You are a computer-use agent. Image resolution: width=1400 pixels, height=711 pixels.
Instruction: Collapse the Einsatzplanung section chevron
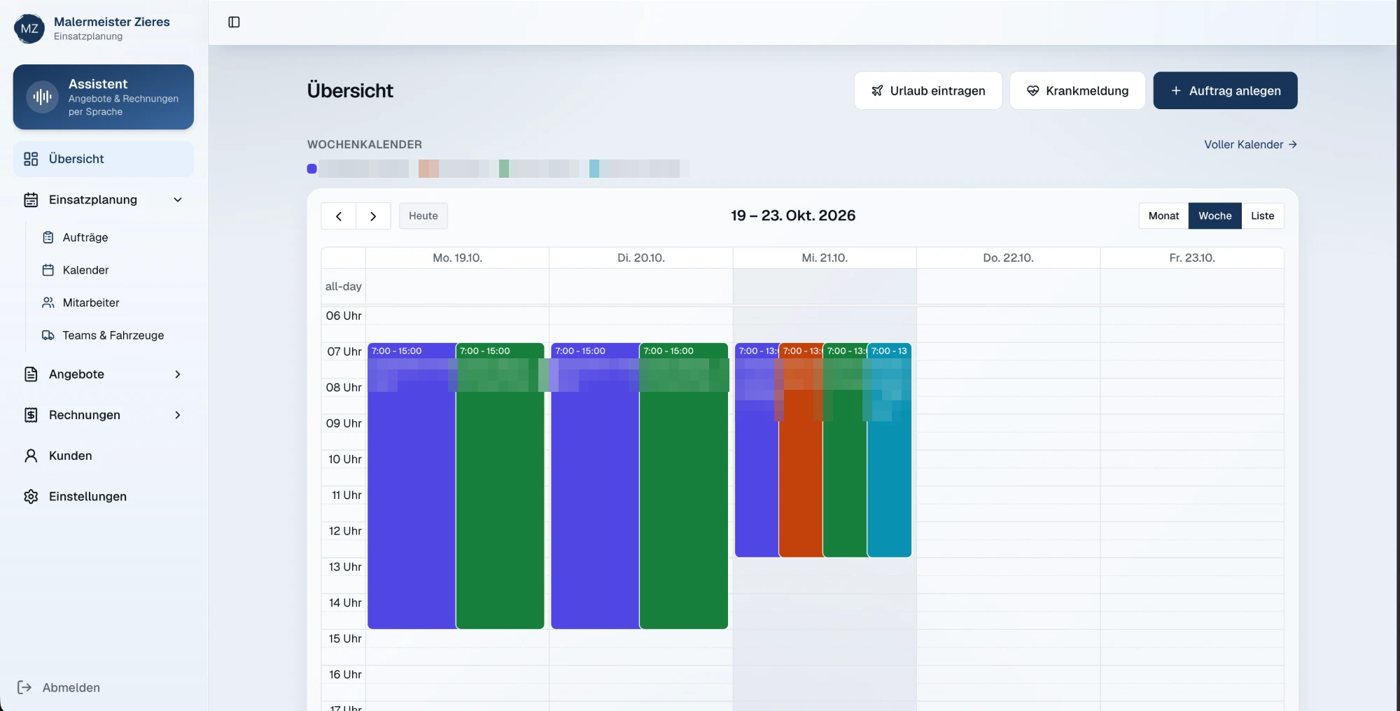[178, 200]
